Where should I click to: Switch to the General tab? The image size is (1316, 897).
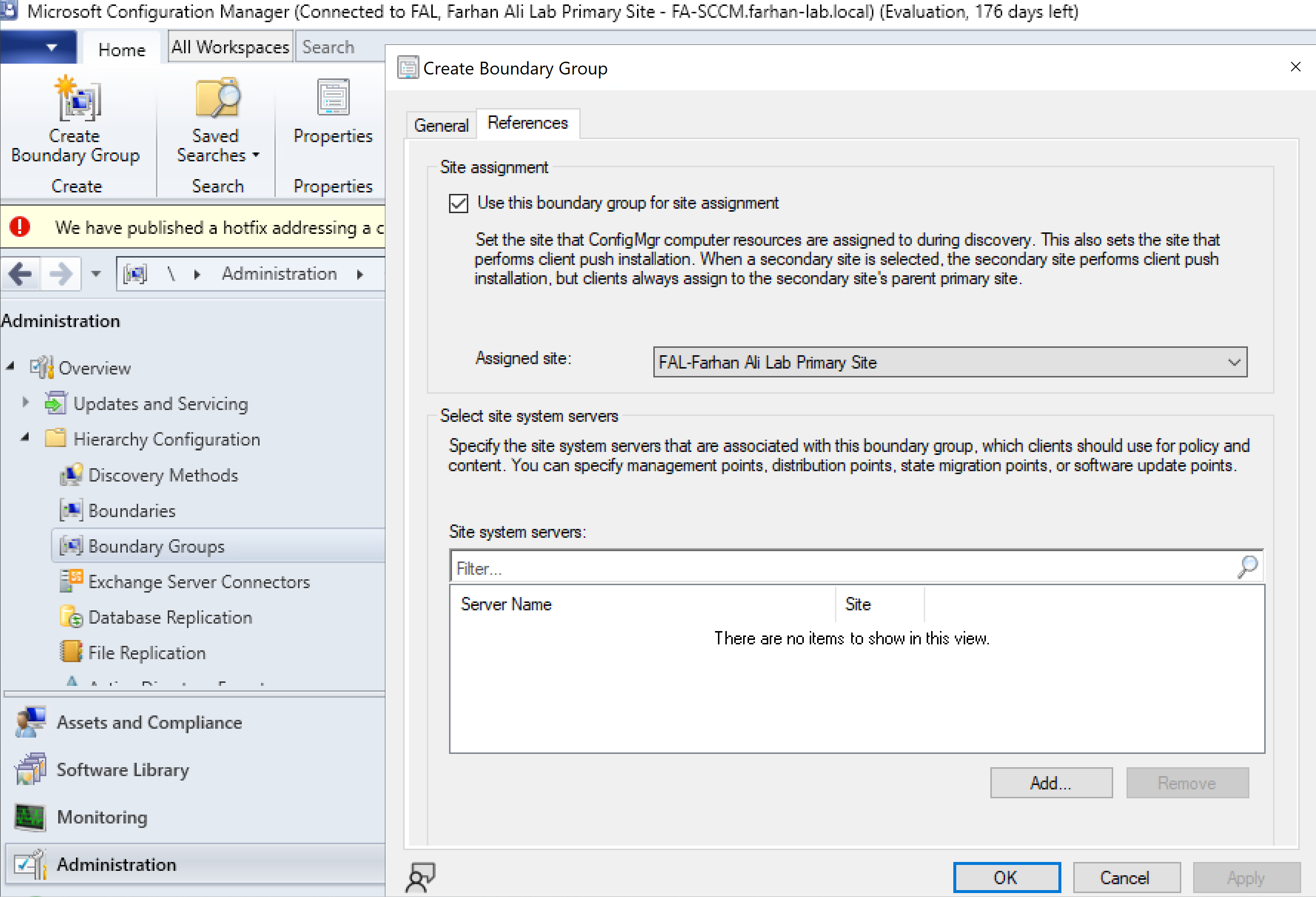pyautogui.click(x=441, y=125)
